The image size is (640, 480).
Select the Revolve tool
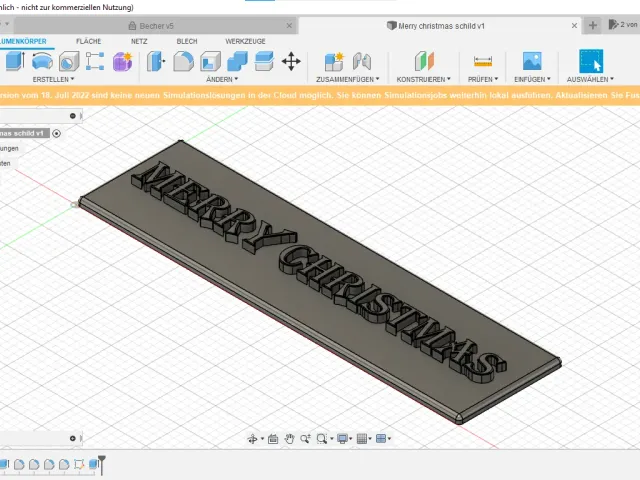(x=42, y=62)
